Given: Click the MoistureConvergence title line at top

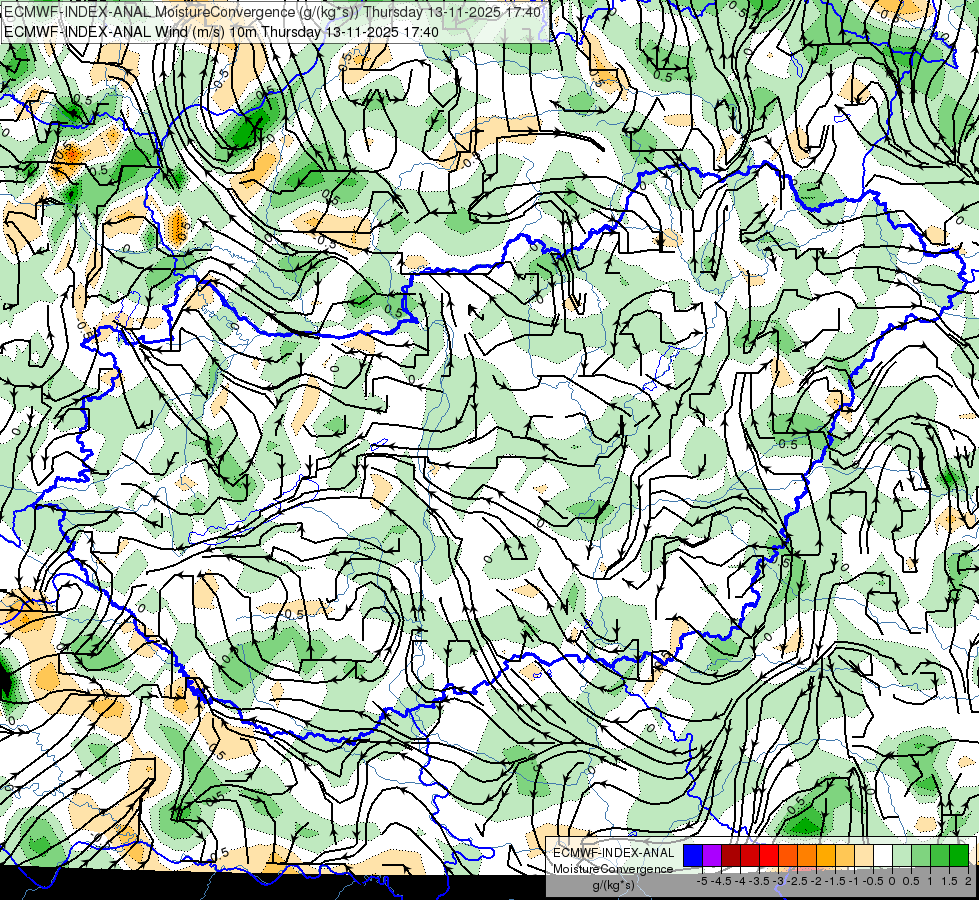Looking at the screenshot, I should tap(272, 12).
